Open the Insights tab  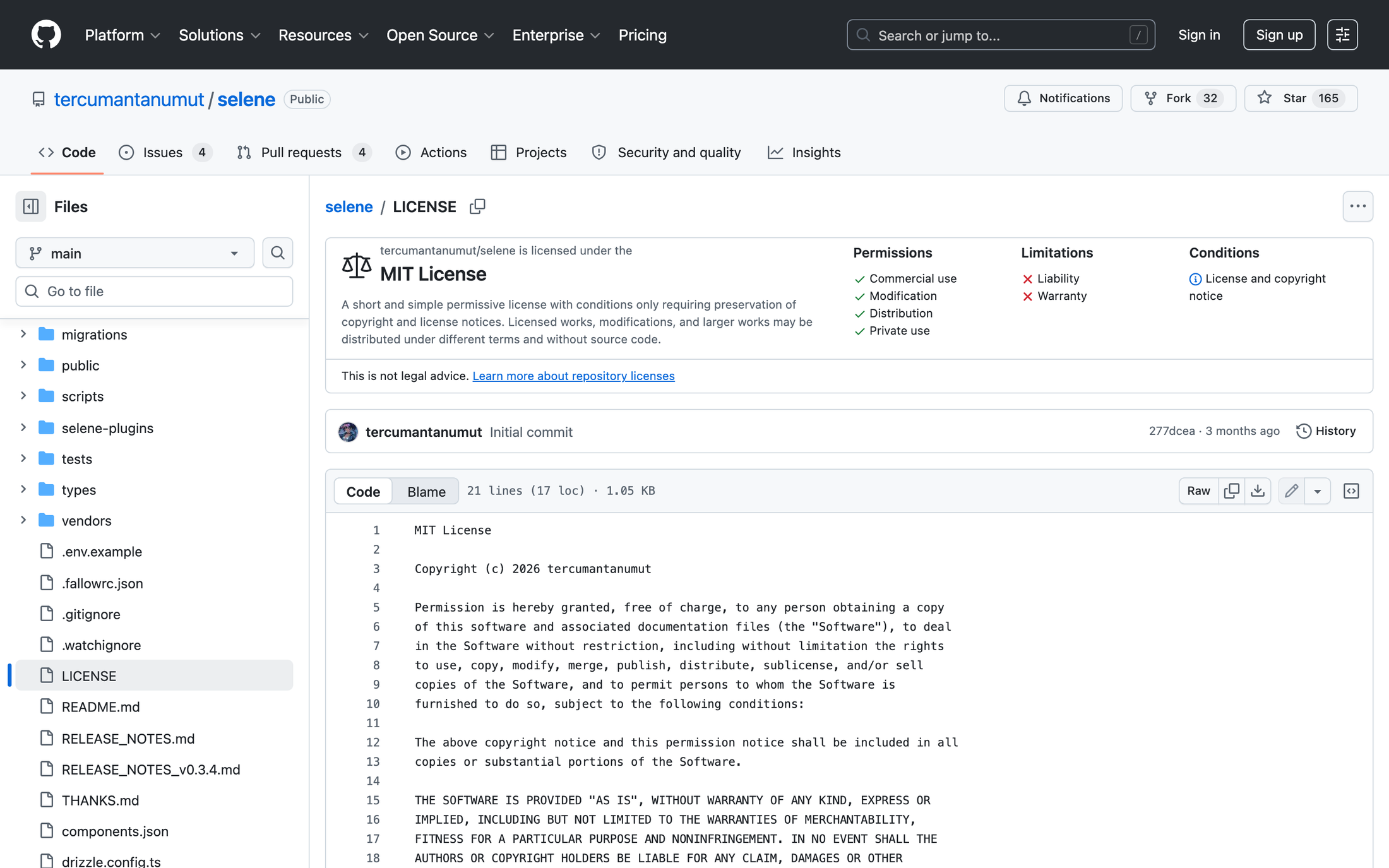(804, 153)
